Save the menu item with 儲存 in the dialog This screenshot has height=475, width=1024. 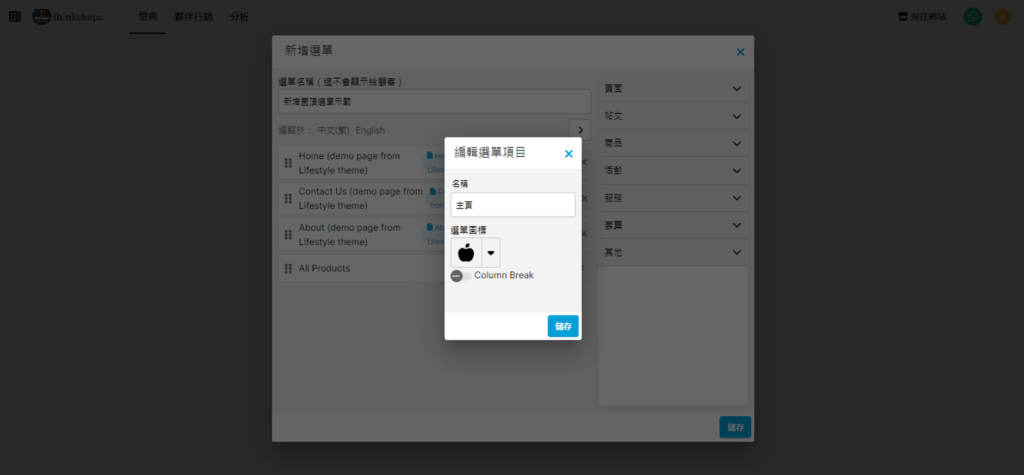click(563, 326)
